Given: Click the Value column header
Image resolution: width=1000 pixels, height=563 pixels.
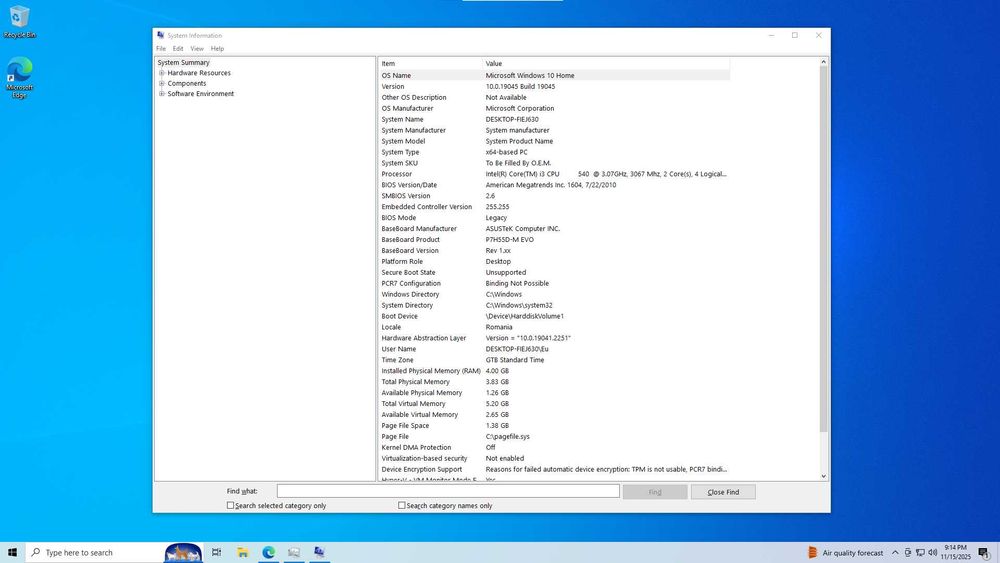Looking at the screenshot, I should click(x=606, y=63).
